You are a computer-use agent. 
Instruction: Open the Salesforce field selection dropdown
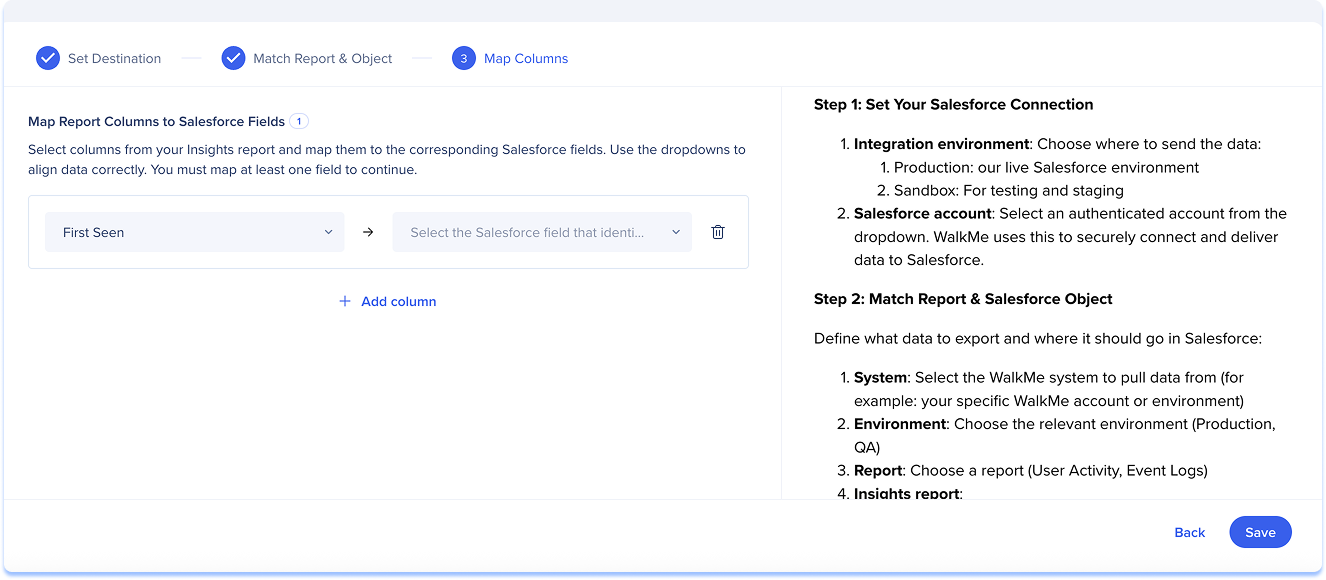(542, 232)
